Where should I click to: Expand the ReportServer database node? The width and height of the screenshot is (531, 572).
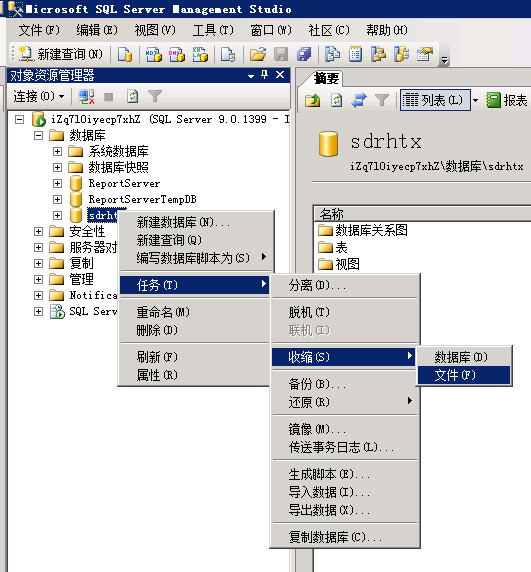click(x=57, y=183)
